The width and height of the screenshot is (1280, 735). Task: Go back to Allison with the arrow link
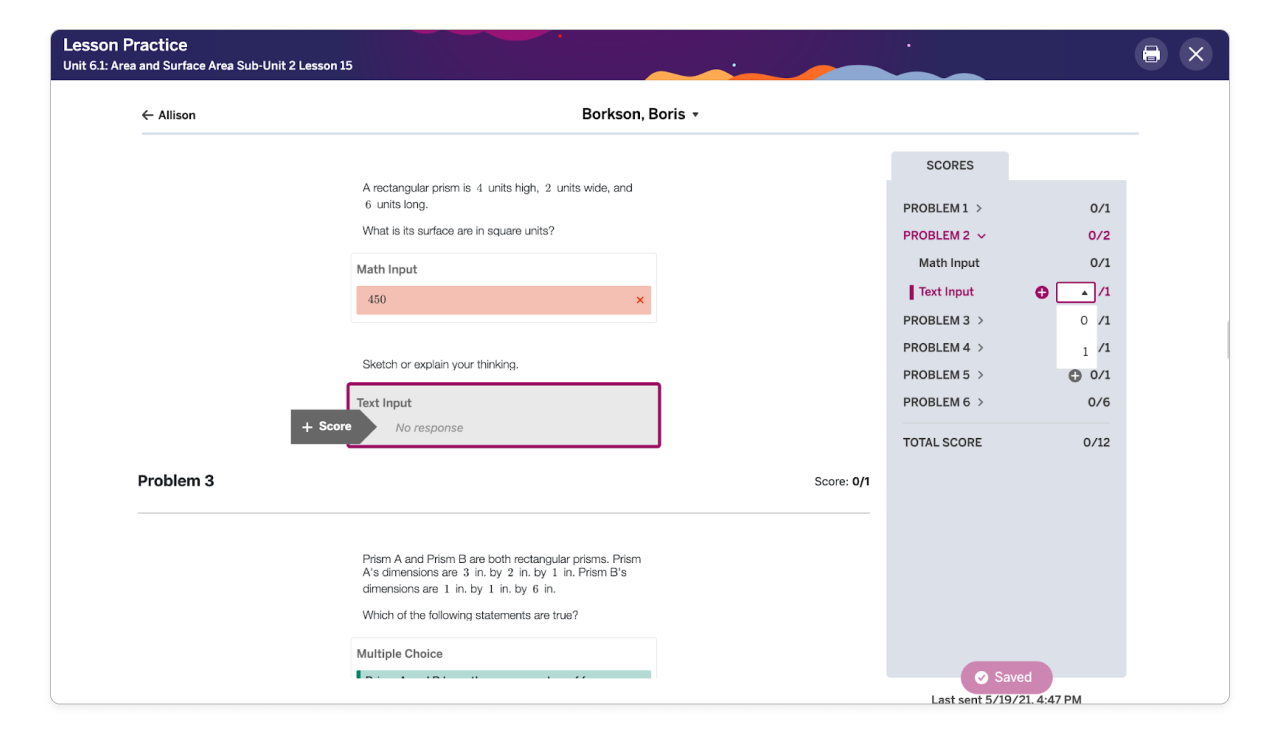[x=169, y=115]
